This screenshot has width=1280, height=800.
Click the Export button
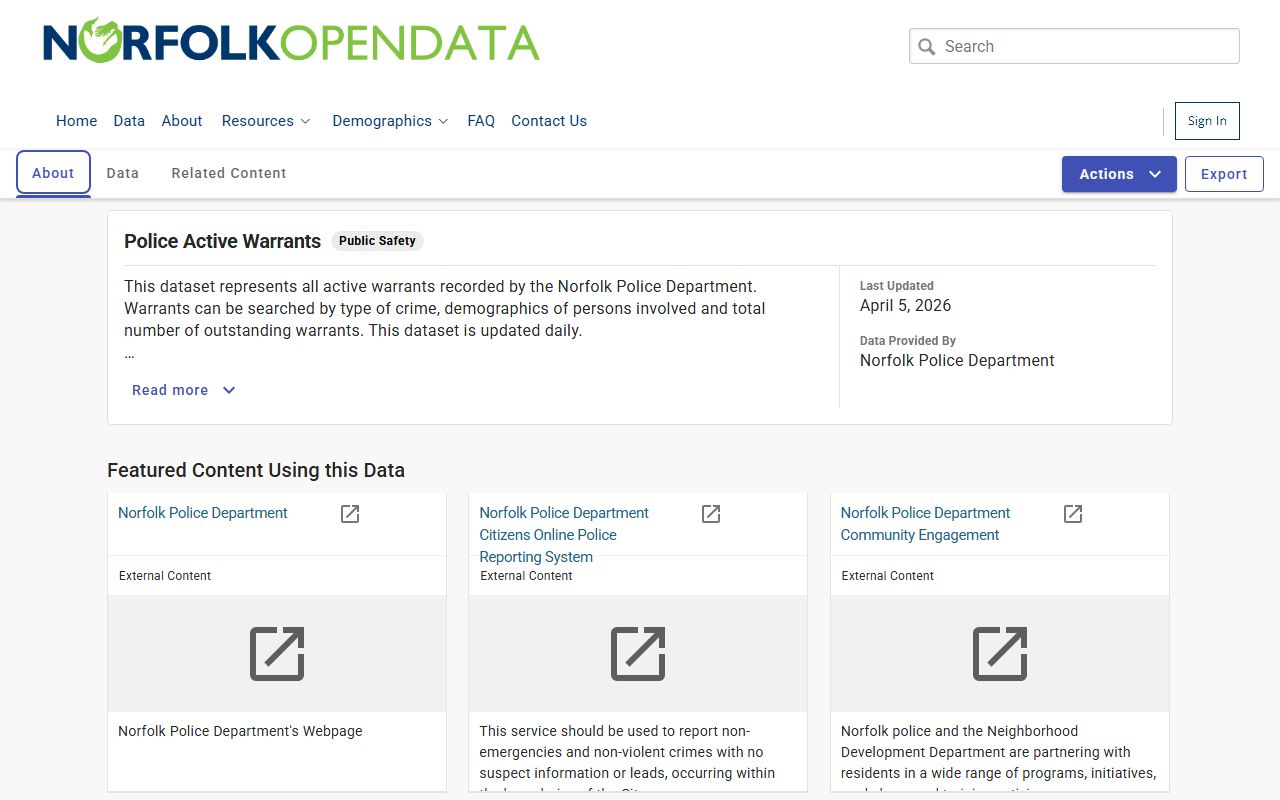[1224, 174]
